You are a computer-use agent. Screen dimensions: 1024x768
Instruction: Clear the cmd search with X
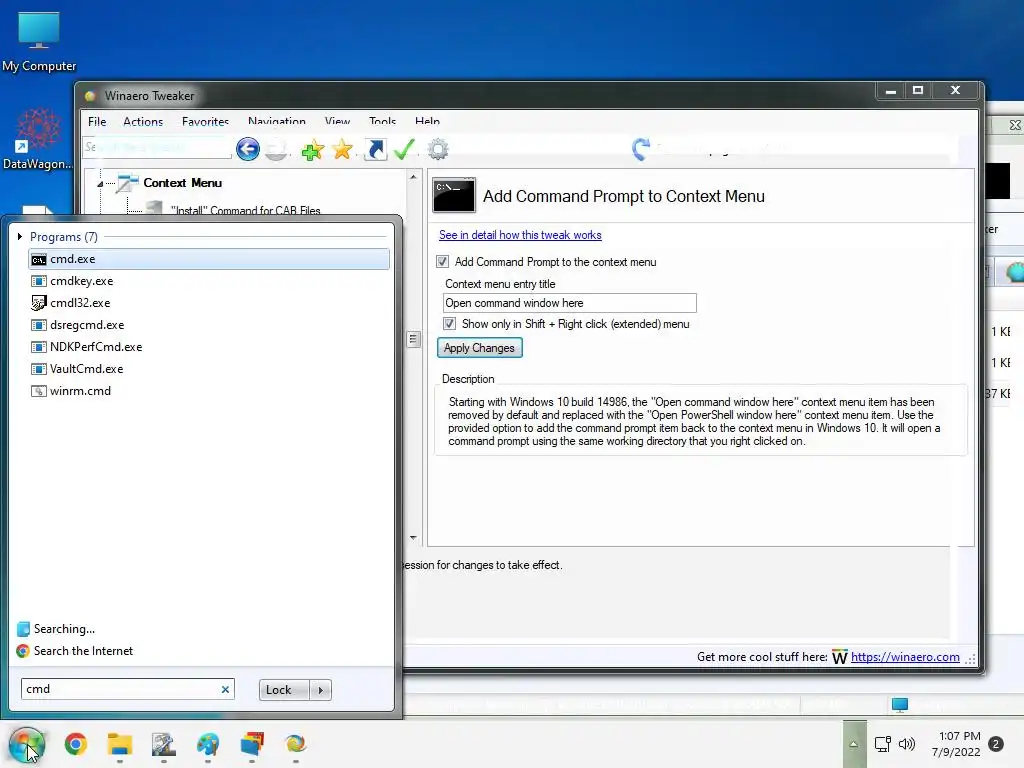coord(225,689)
